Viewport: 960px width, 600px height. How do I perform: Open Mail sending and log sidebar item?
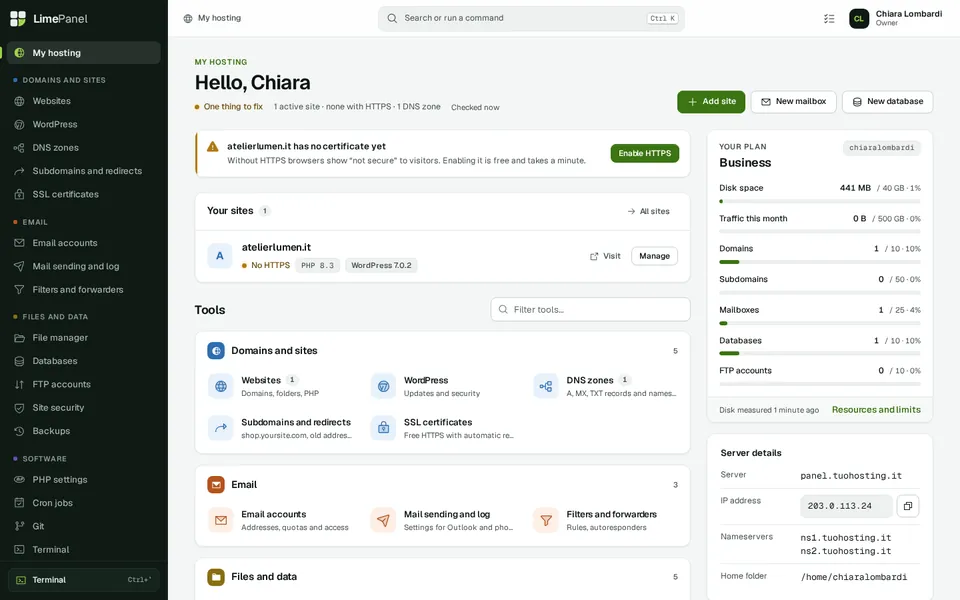tap(84, 266)
